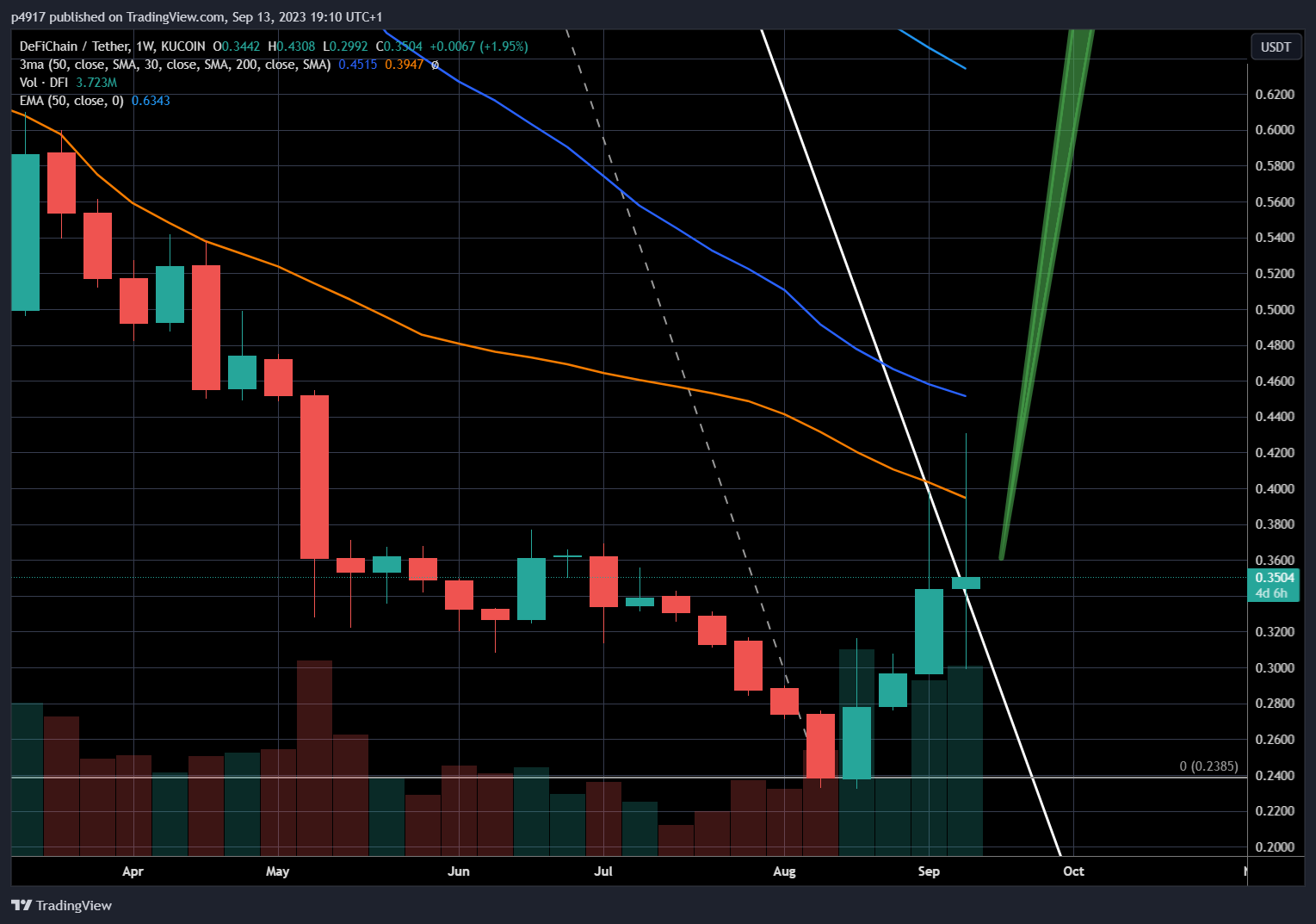Click the 0.2800 price axis label
Image resolution: width=1316 pixels, height=924 pixels.
pyautogui.click(x=1275, y=704)
